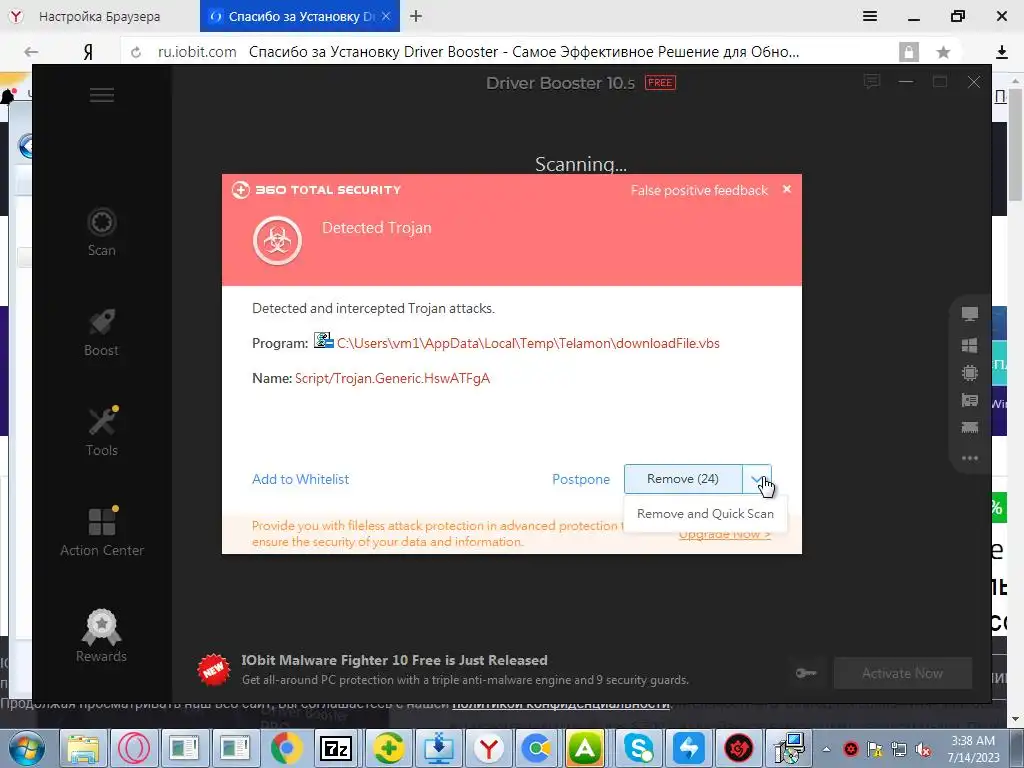Click the Yandex Я home button
The image size is (1024, 768).
88,52
